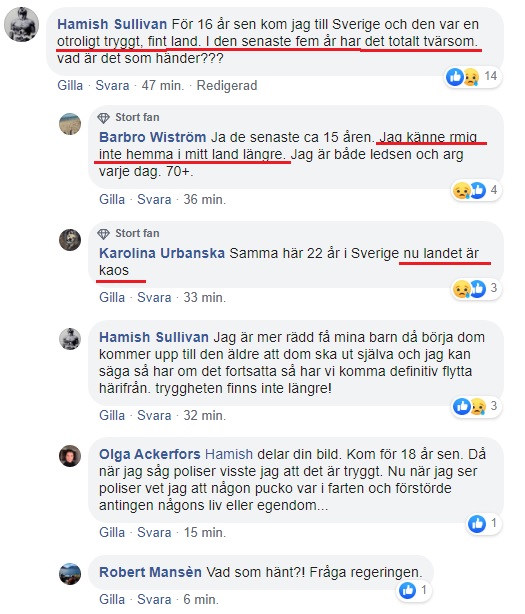Reply to top comment with Svara
Screen dimensions: 525x614
[x=112, y=85]
